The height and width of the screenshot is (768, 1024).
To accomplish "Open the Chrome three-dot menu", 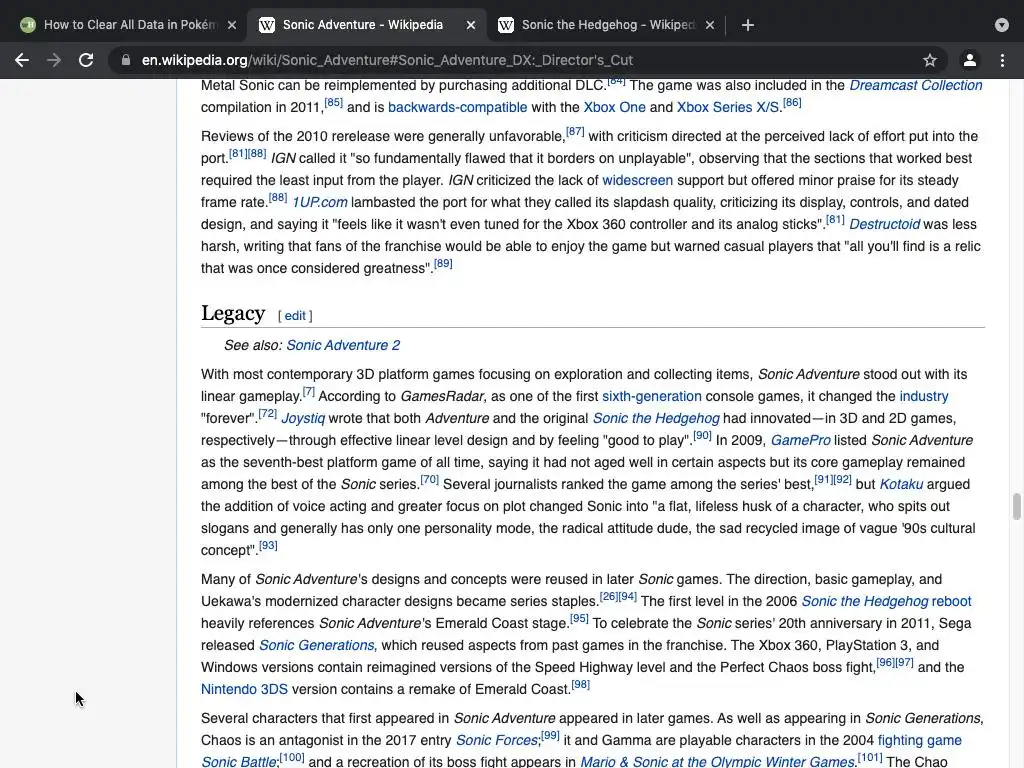I will 1002,60.
